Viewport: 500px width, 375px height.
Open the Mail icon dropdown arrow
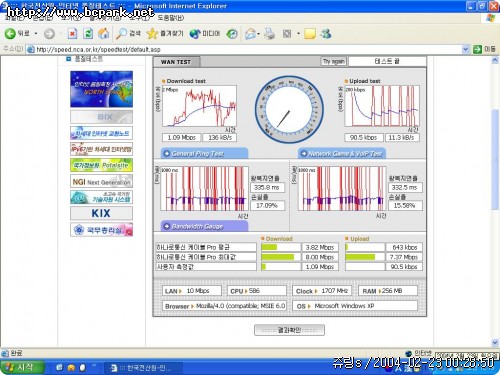(259, 34)
